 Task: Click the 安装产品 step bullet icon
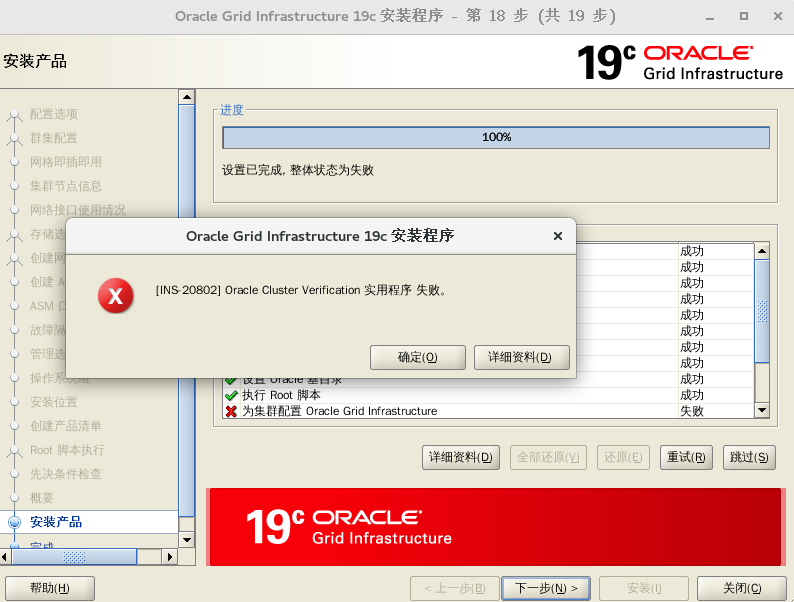click(x=14, y=522)
